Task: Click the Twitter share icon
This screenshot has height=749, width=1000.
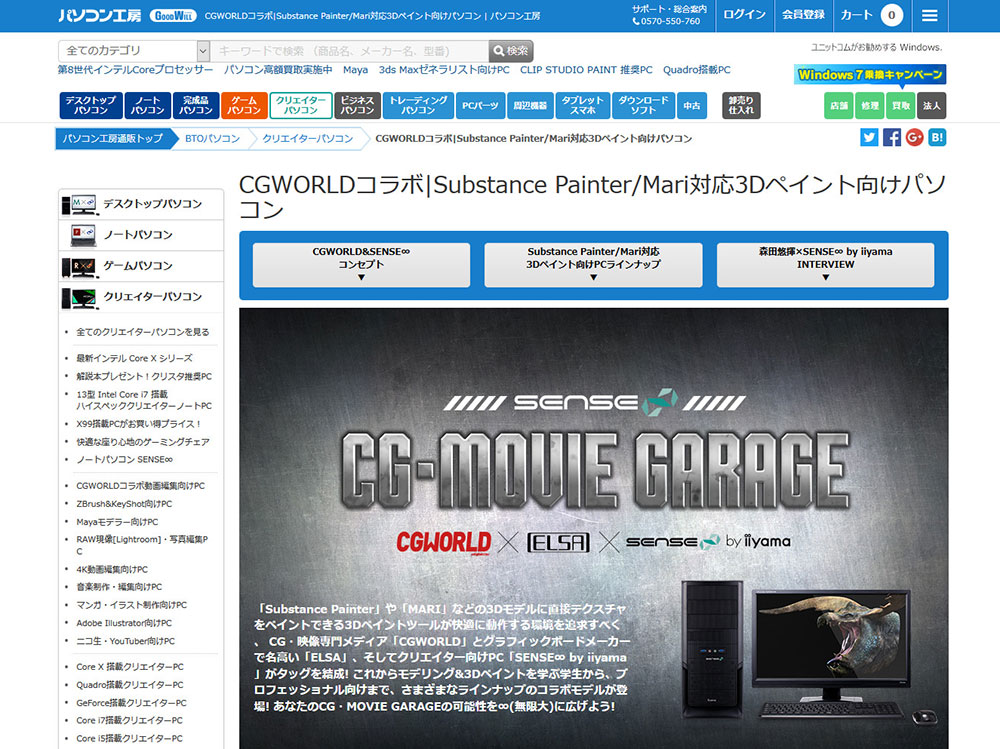Action: (x=869, y=138)
